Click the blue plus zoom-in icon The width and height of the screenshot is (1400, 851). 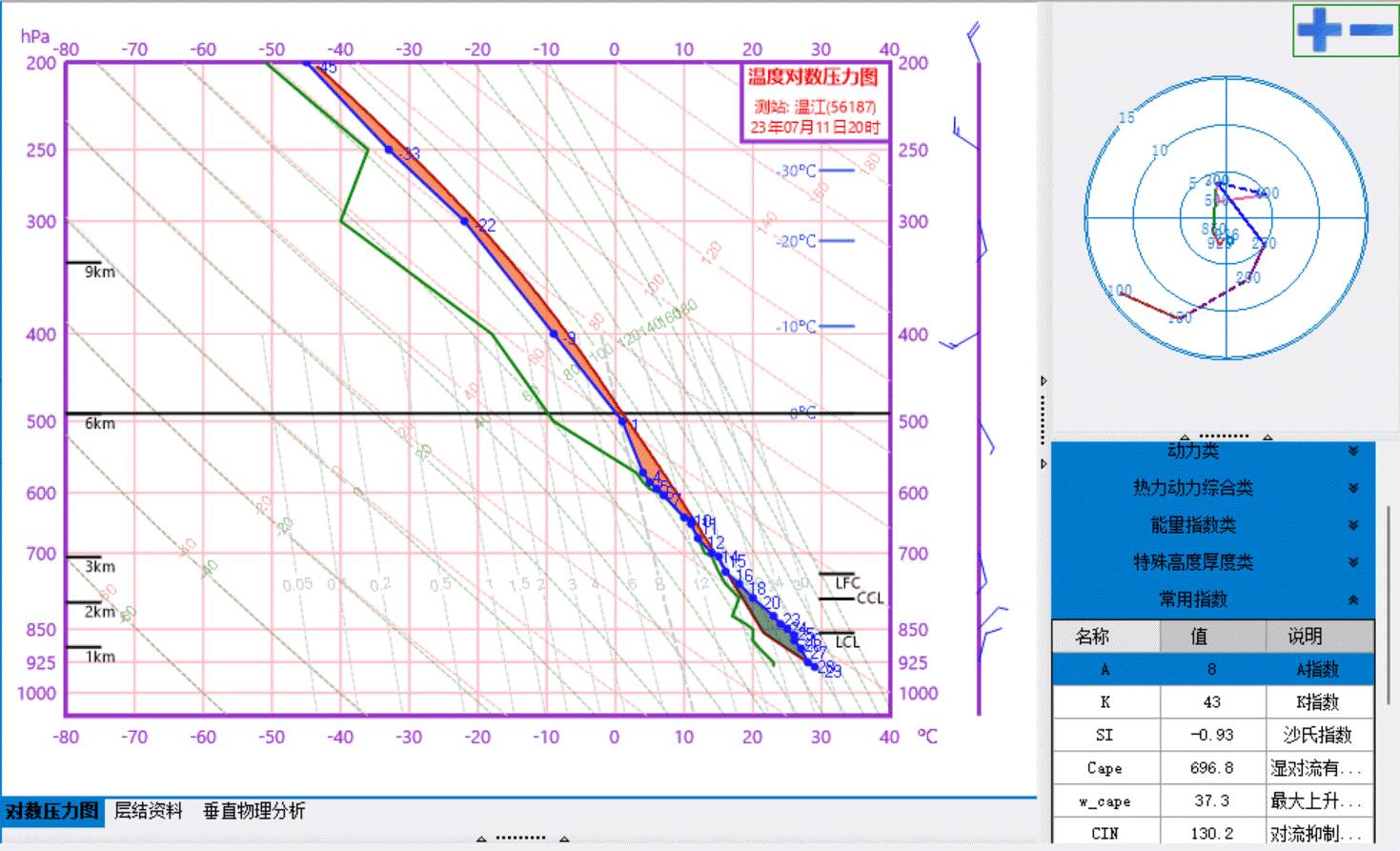point(1319,30)
